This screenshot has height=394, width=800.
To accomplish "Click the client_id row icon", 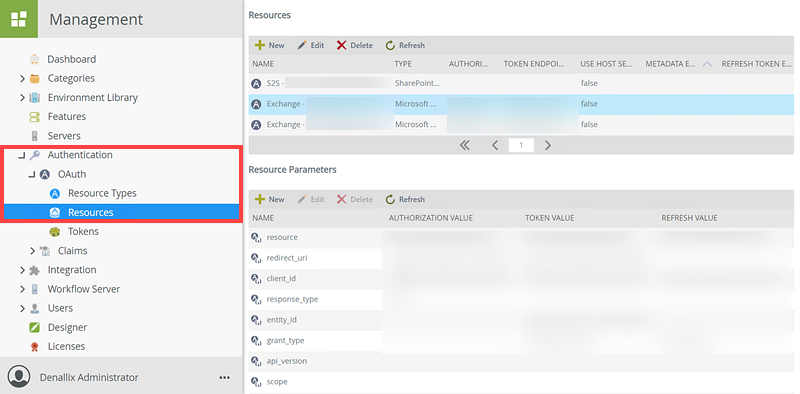I will click(256, 279).
